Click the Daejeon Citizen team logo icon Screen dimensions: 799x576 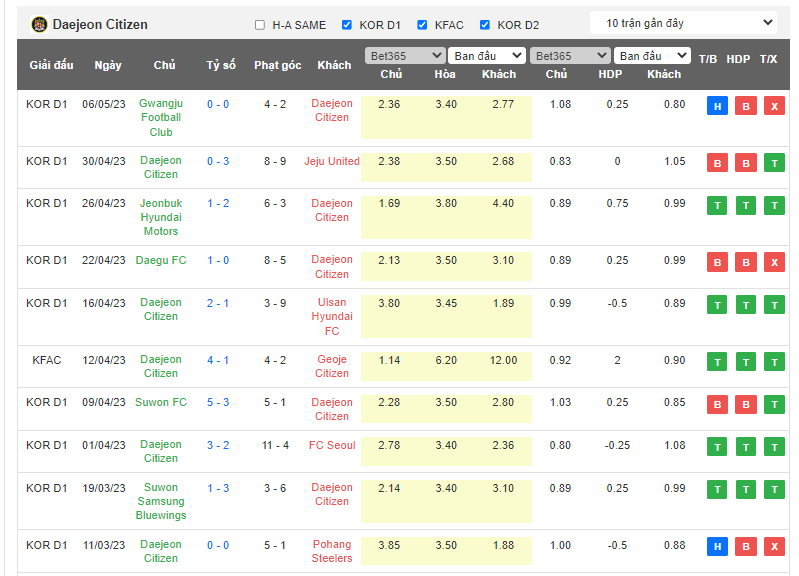pos(39,24)
